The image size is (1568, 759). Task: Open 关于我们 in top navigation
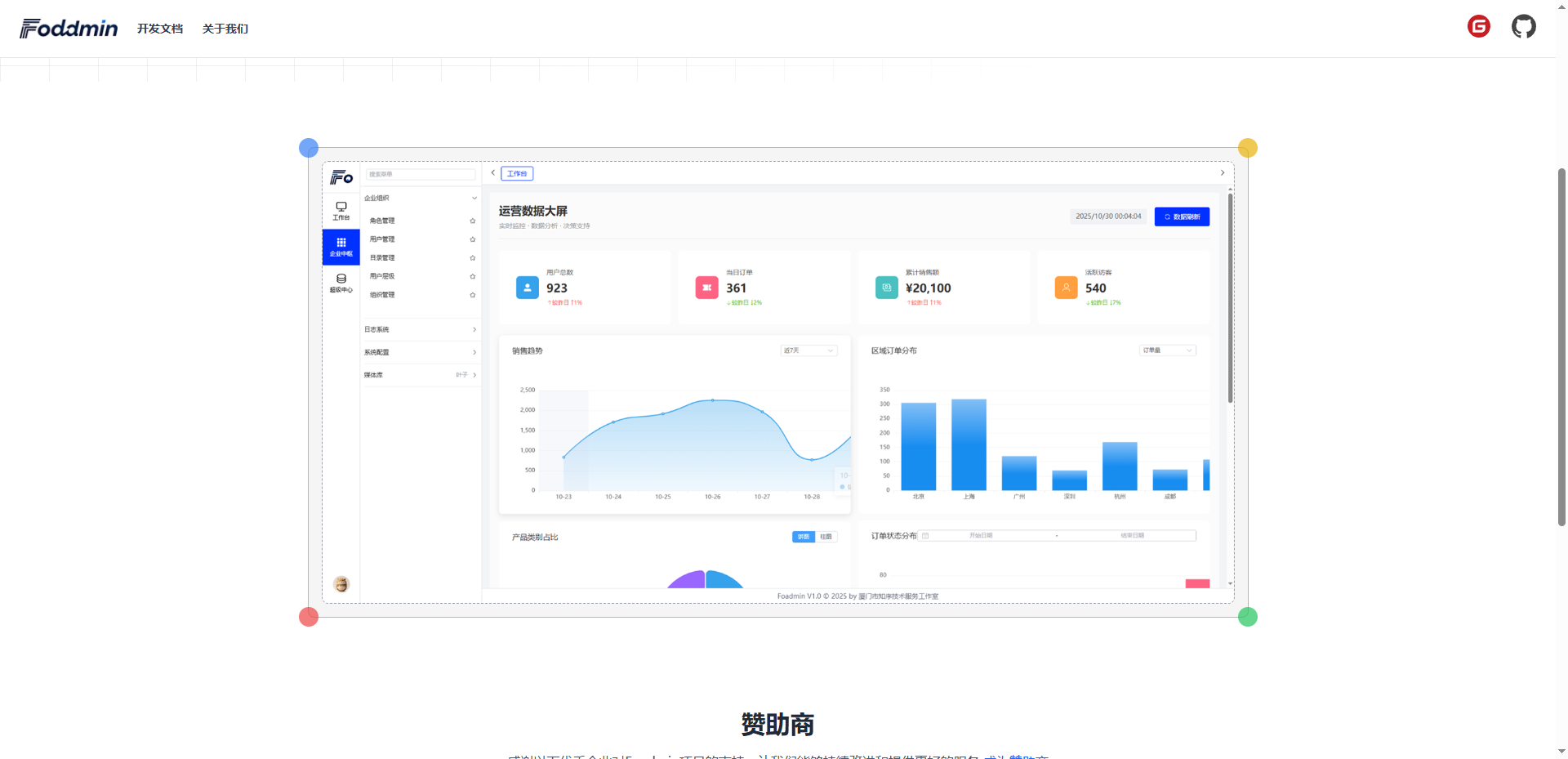[225, 29]
